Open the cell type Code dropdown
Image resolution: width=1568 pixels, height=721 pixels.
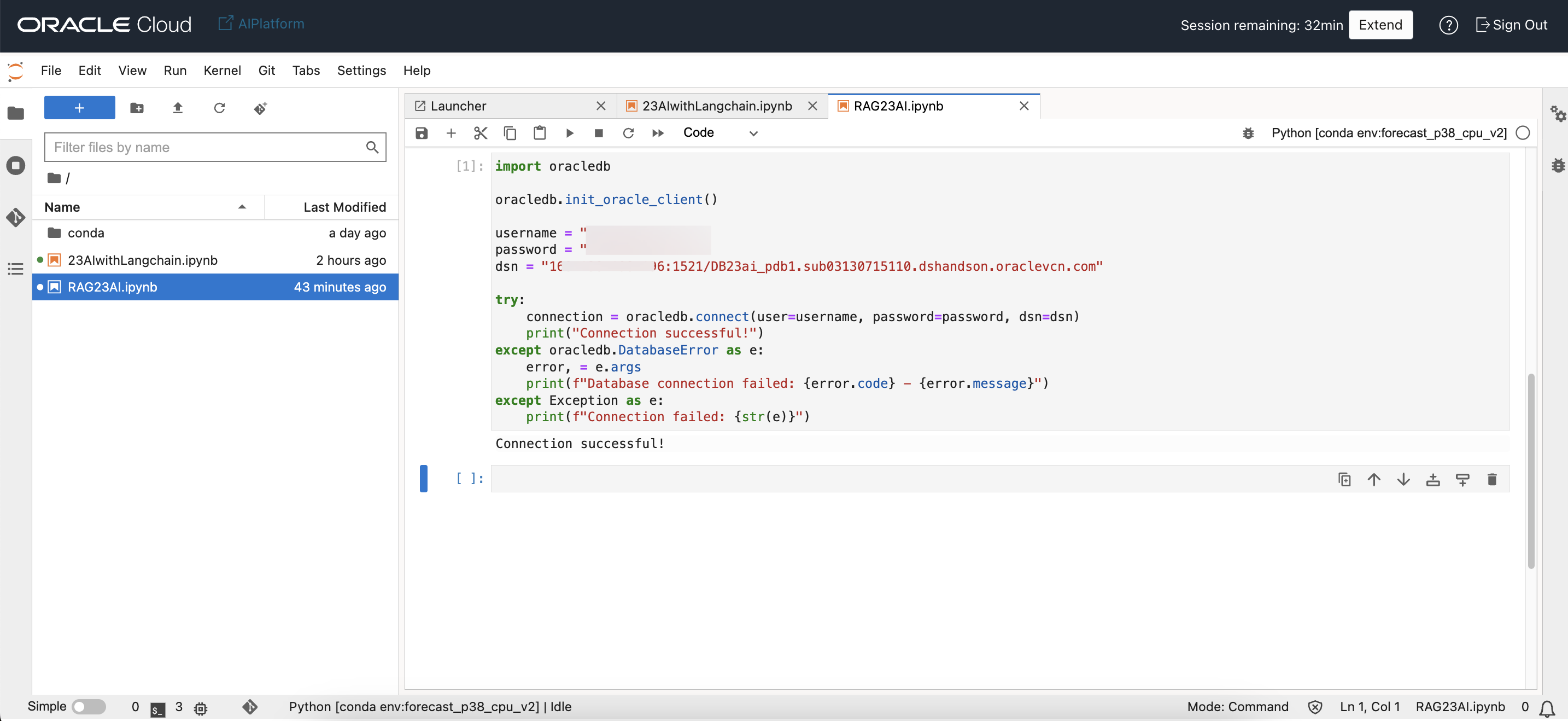719,133
